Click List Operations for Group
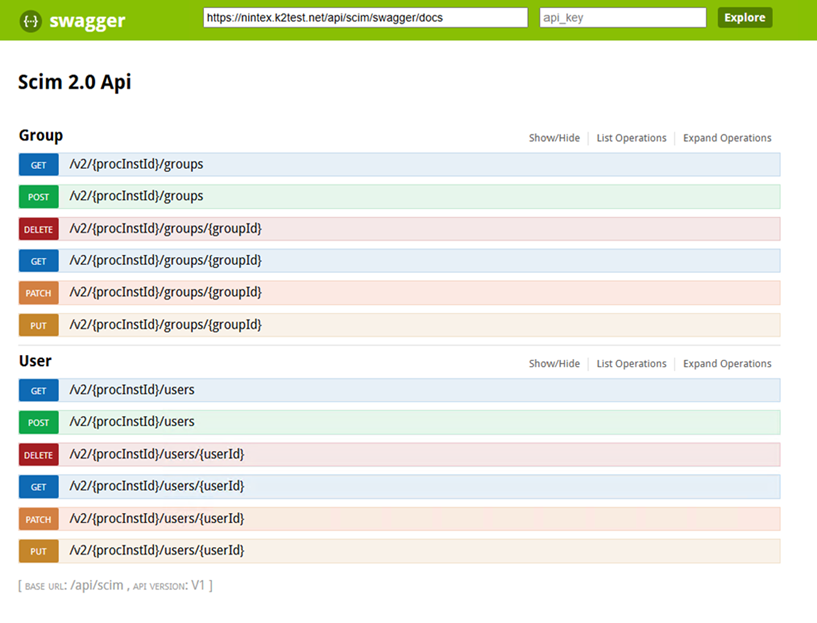 coord(631,138)
